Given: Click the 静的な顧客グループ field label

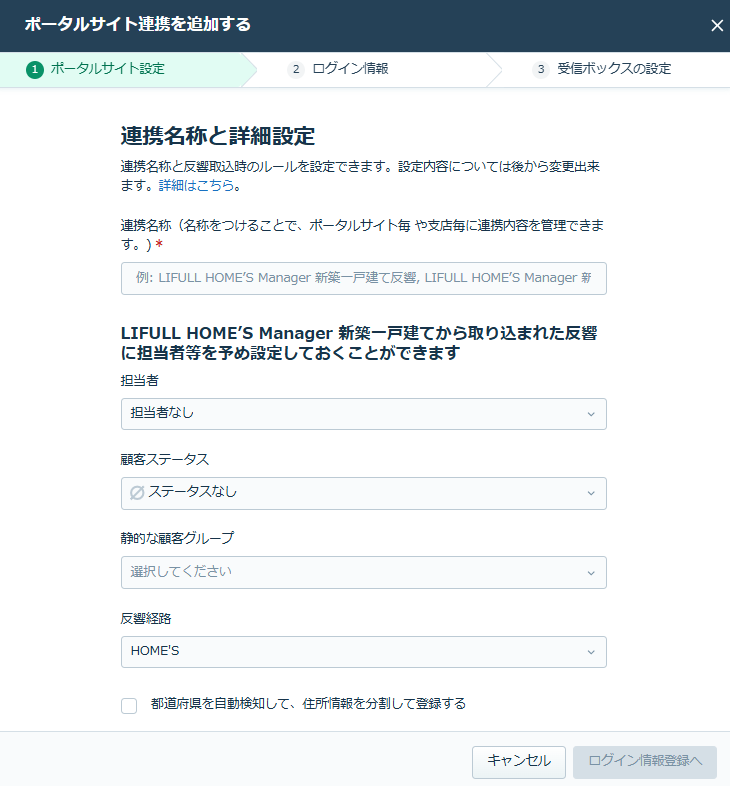Looking at the screenshot, I should point(177,538).
